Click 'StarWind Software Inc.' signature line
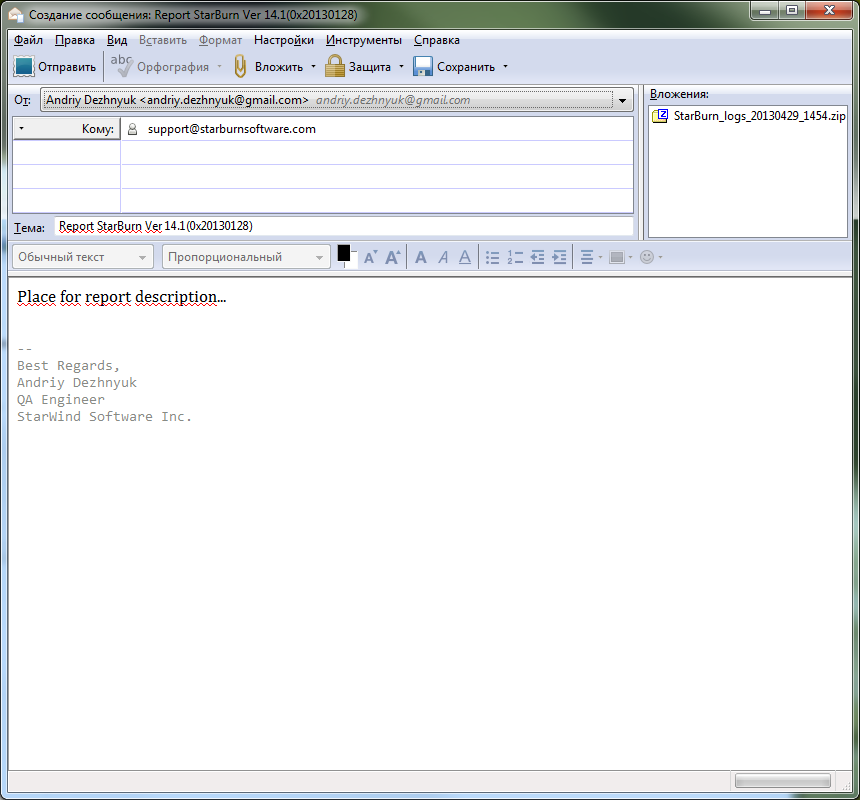 104,417
